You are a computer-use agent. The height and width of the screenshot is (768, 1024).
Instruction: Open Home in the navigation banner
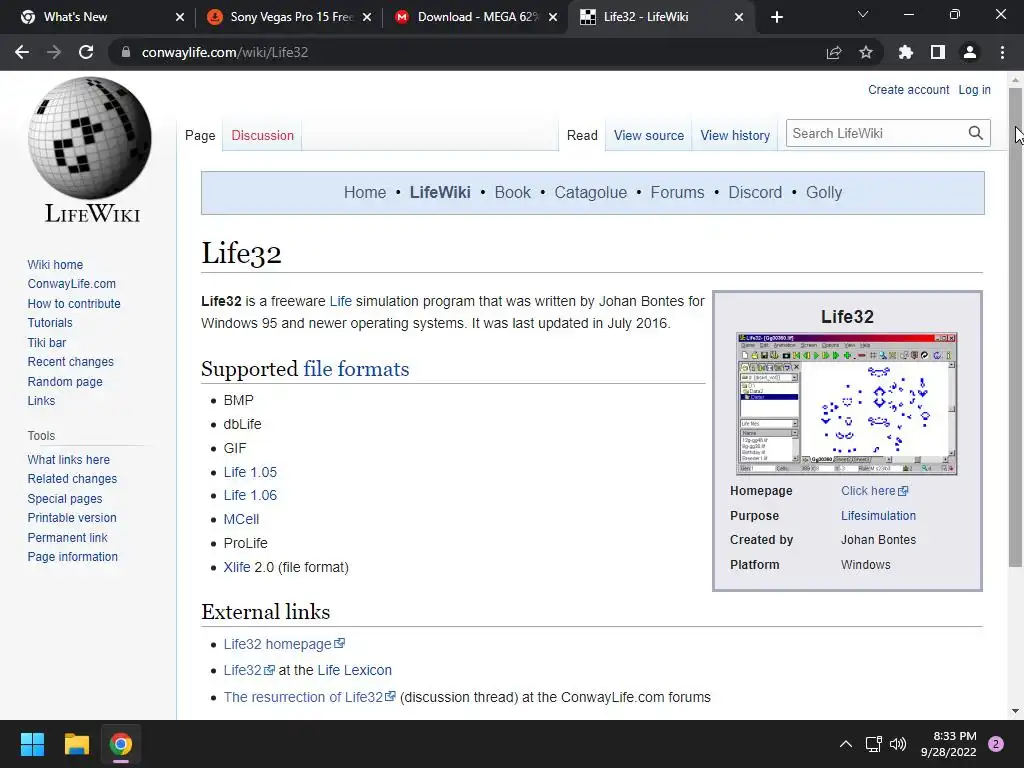click(364, 193)
